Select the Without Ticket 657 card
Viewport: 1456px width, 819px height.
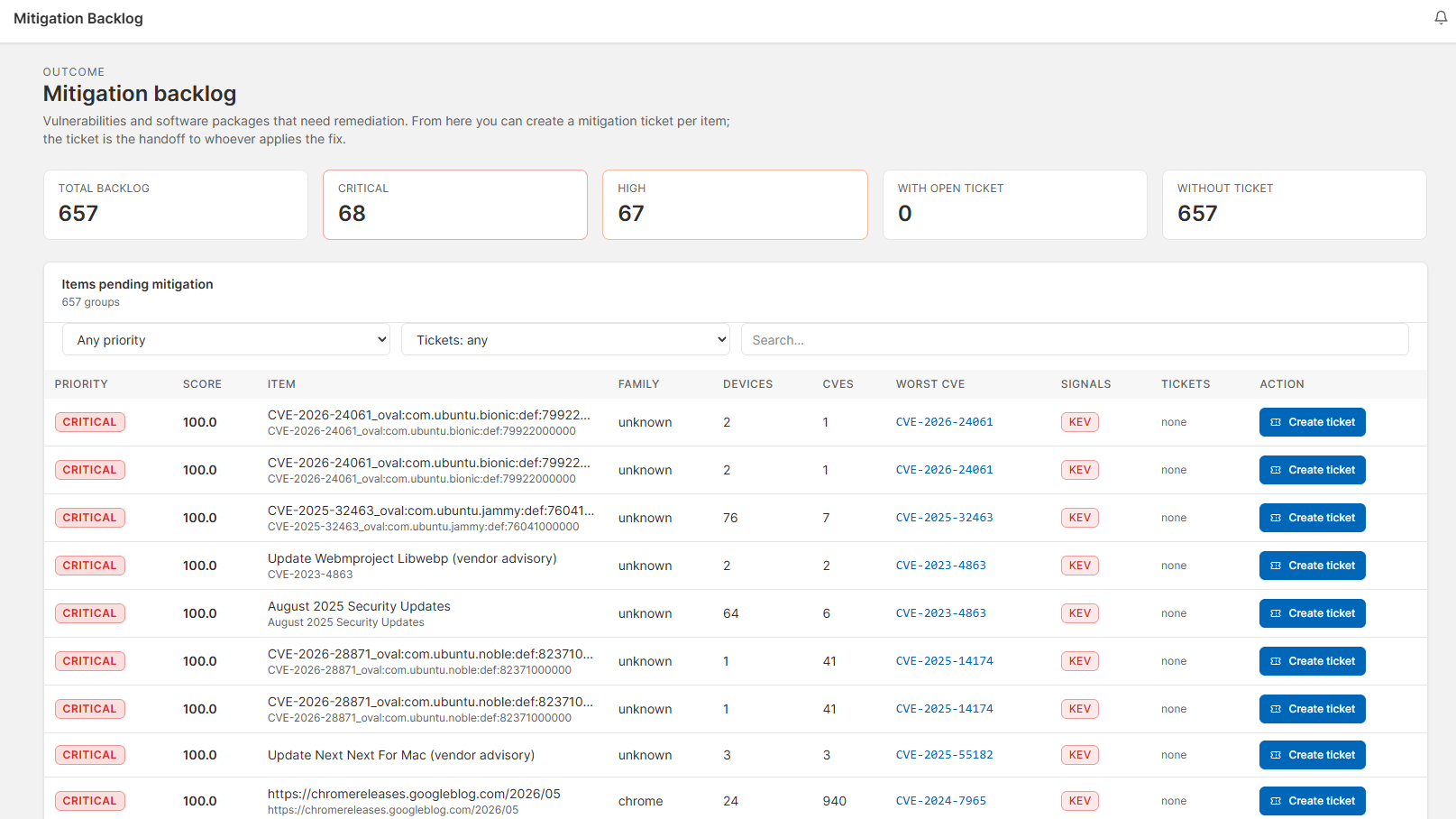(1295, 205)
